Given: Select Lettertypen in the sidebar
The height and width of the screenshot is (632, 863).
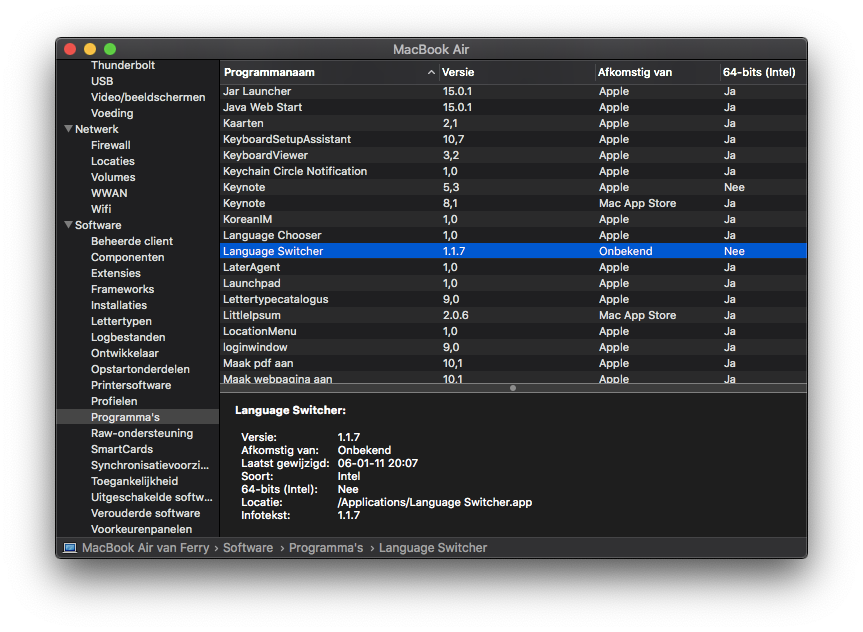Looking at the screenshot, I should coord(121,320).
